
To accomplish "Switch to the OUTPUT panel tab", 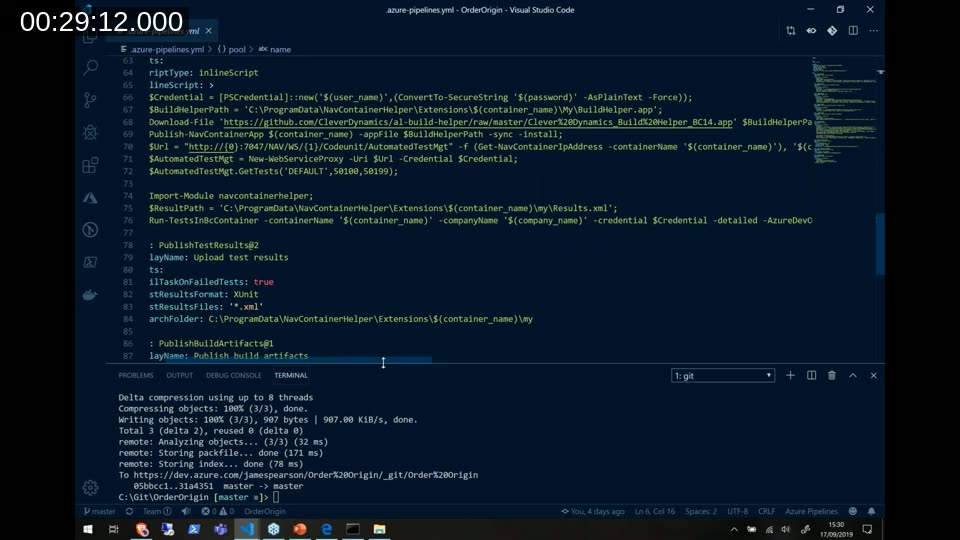I will (179, 375).
